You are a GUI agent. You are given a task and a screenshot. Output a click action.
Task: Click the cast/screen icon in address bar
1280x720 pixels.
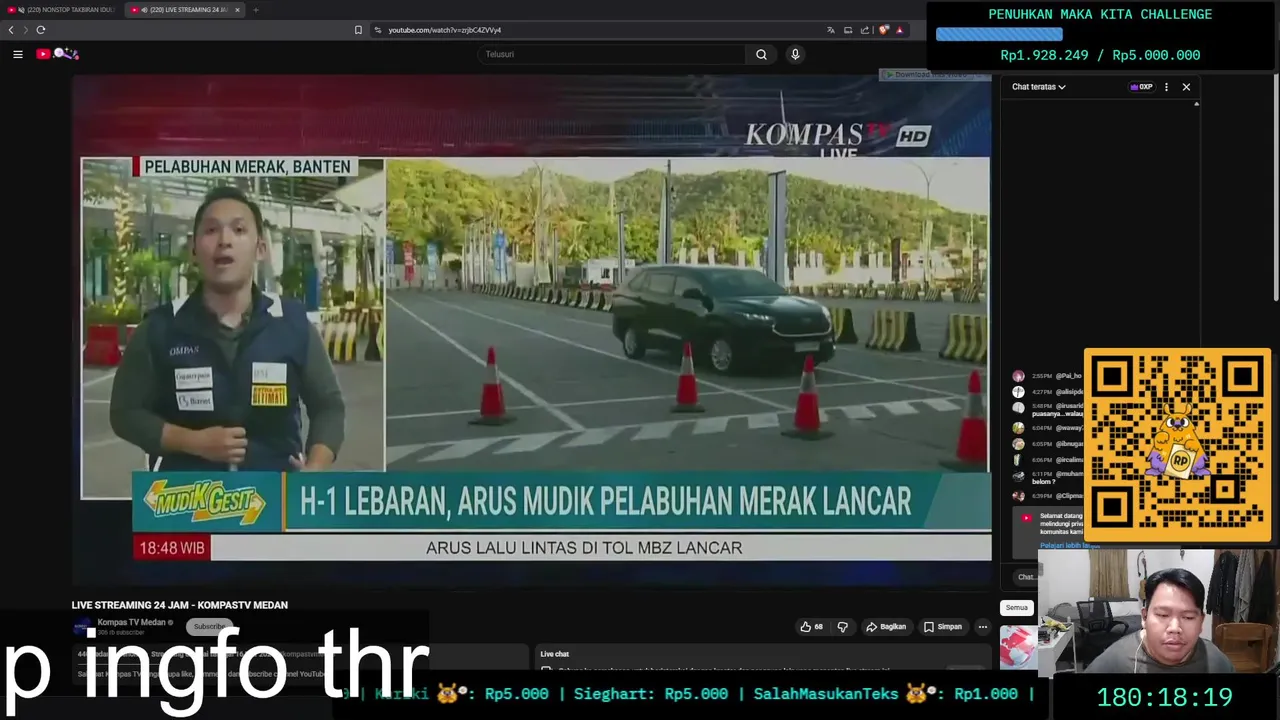(x=848, y=30)
